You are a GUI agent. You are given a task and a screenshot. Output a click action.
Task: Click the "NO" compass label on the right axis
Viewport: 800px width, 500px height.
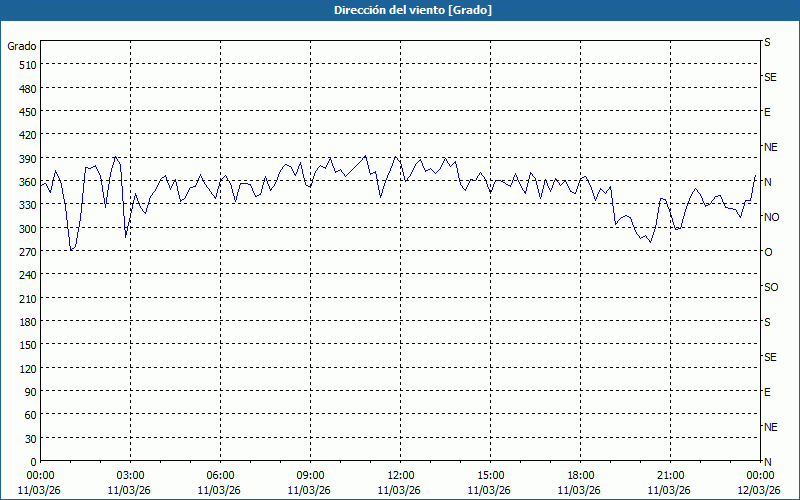pos(770,217)
